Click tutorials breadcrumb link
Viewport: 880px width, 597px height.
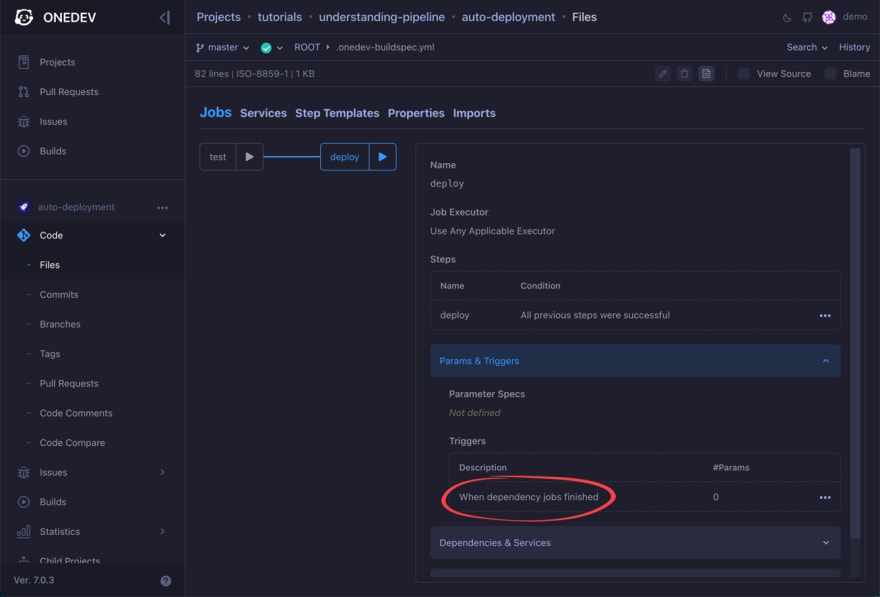click(279, 17)
